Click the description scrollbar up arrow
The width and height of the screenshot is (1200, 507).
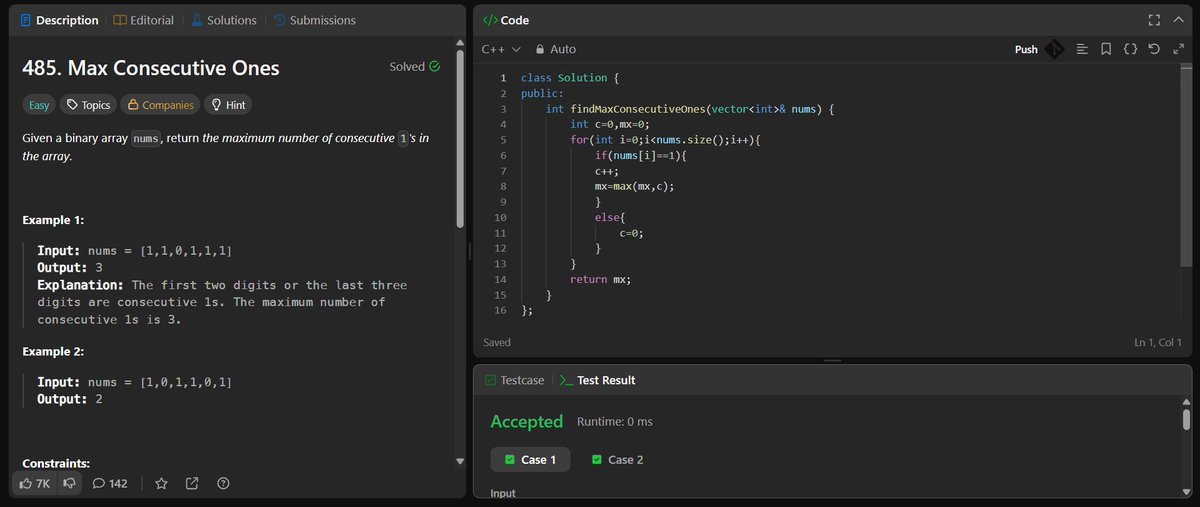coord(460,41)
